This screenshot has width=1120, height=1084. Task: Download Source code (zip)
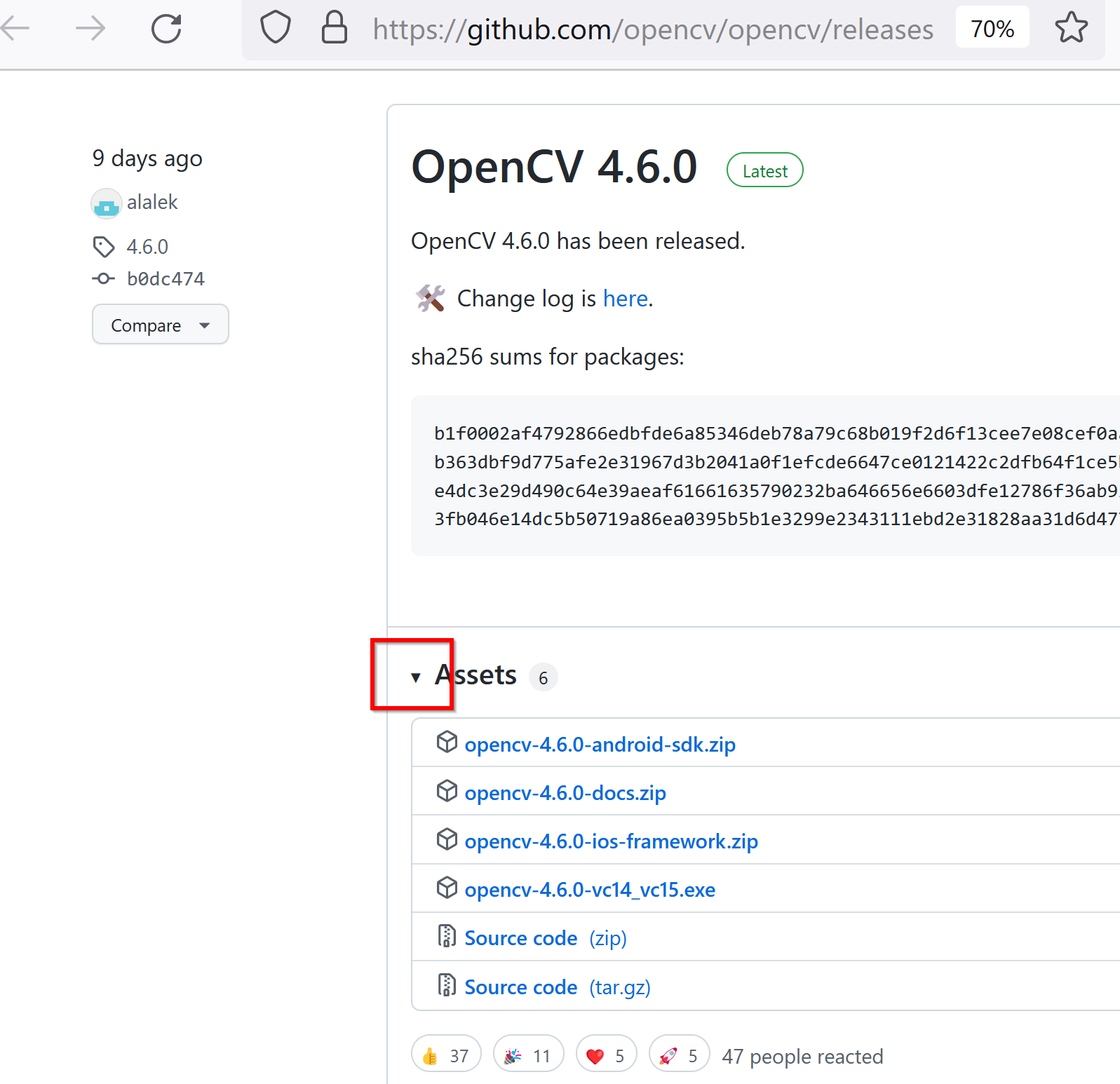[x=546, y=938]
